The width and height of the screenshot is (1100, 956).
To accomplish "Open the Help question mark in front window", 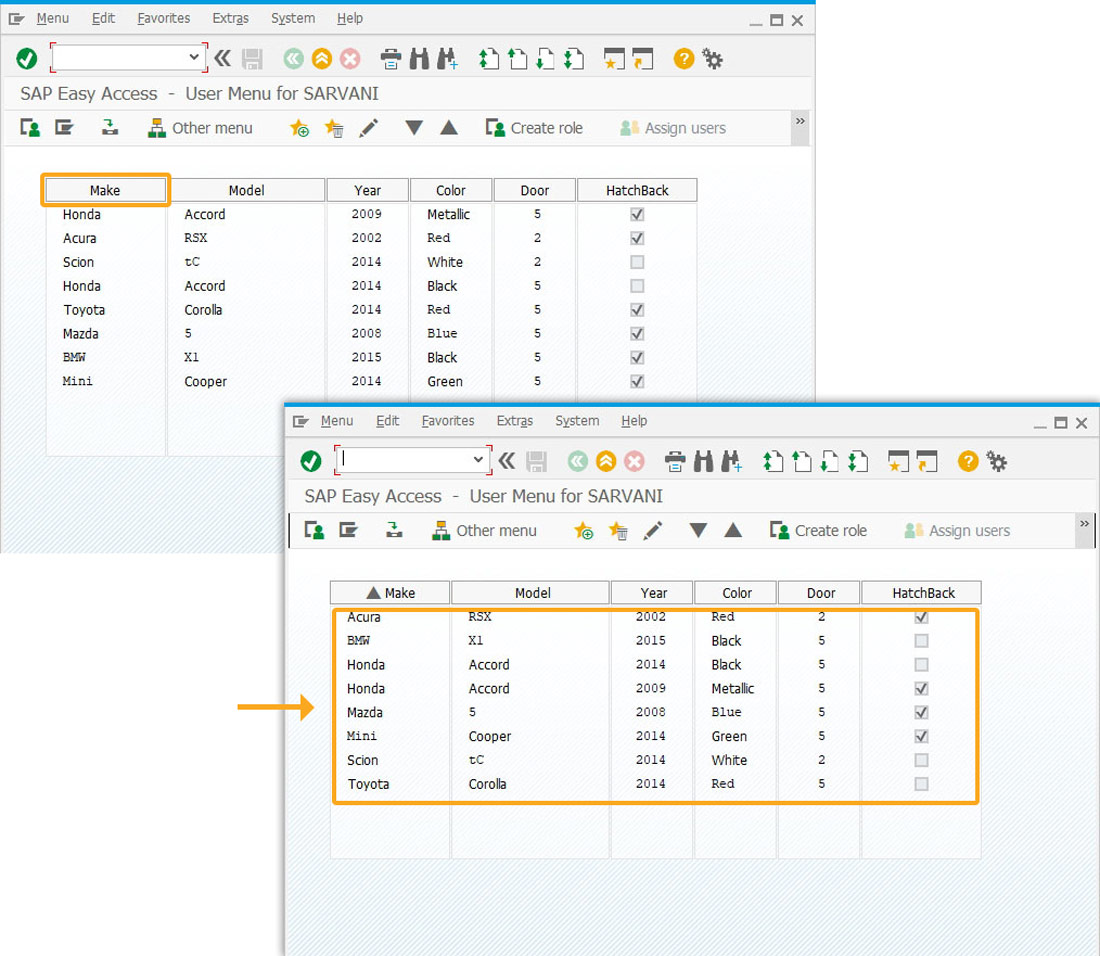I will coord(968,462).
